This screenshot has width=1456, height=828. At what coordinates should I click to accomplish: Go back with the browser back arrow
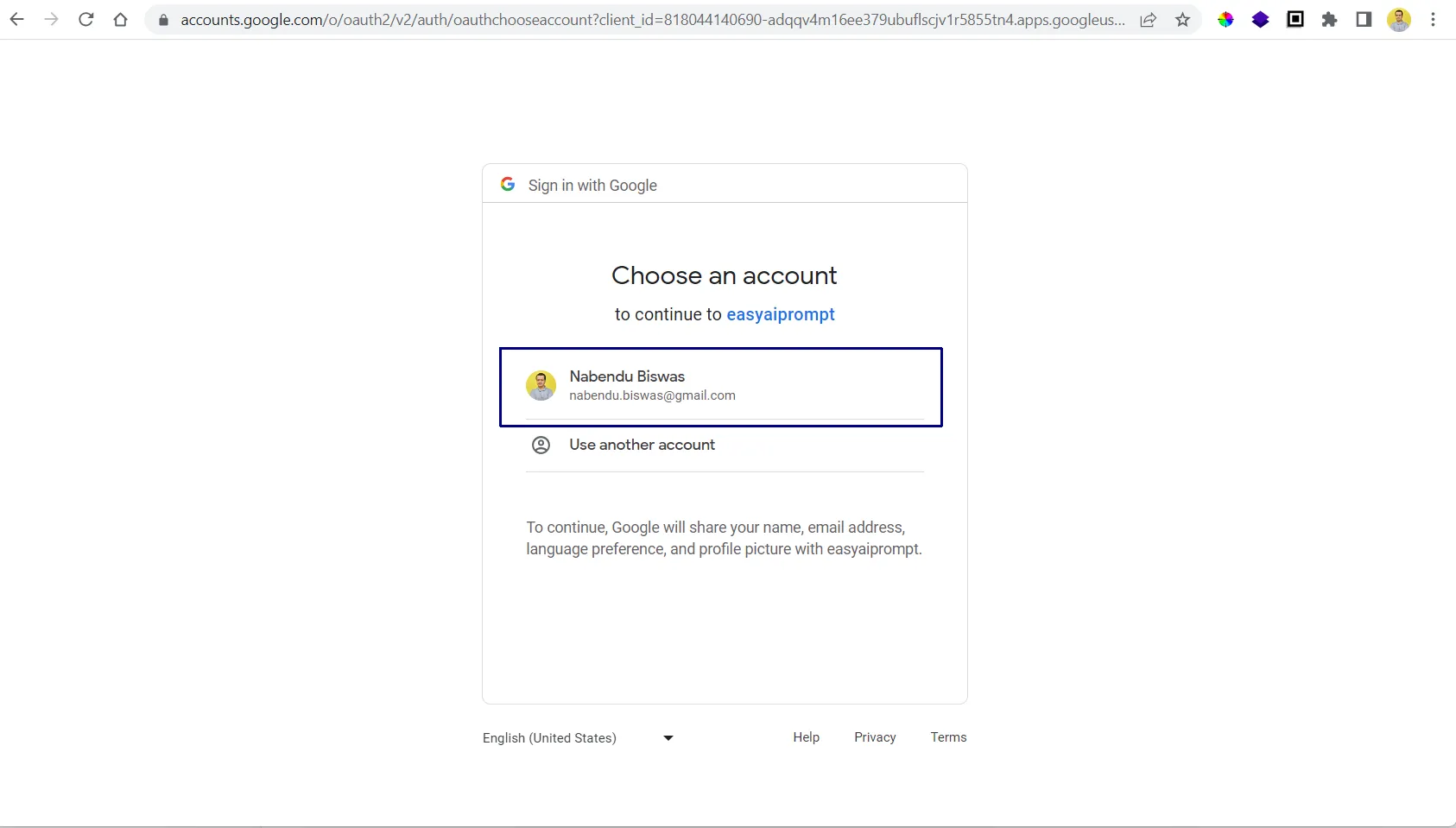pos(17,19)
